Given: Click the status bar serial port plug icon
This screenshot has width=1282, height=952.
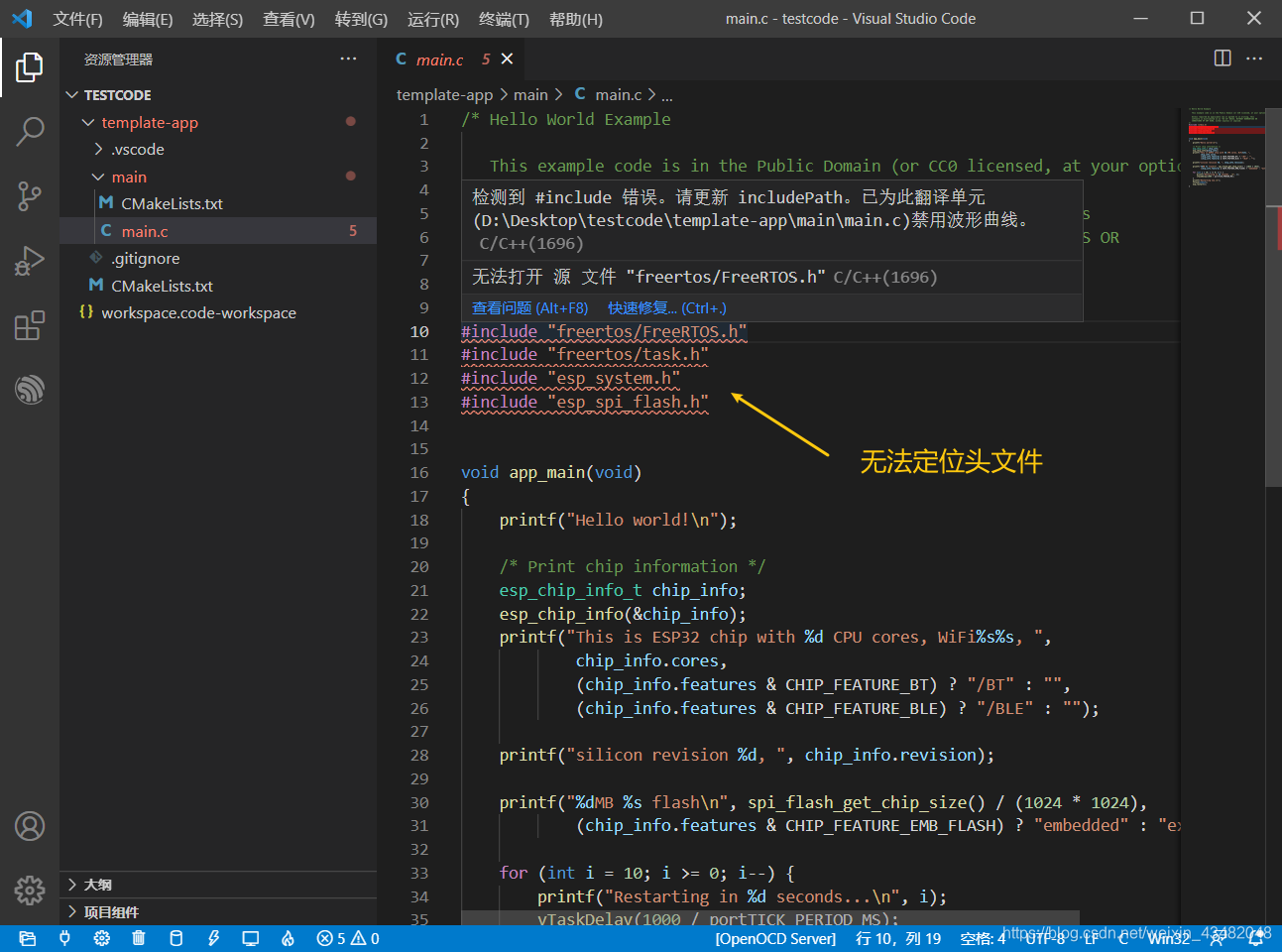Looking at the screenshot, I should [65, 938].
